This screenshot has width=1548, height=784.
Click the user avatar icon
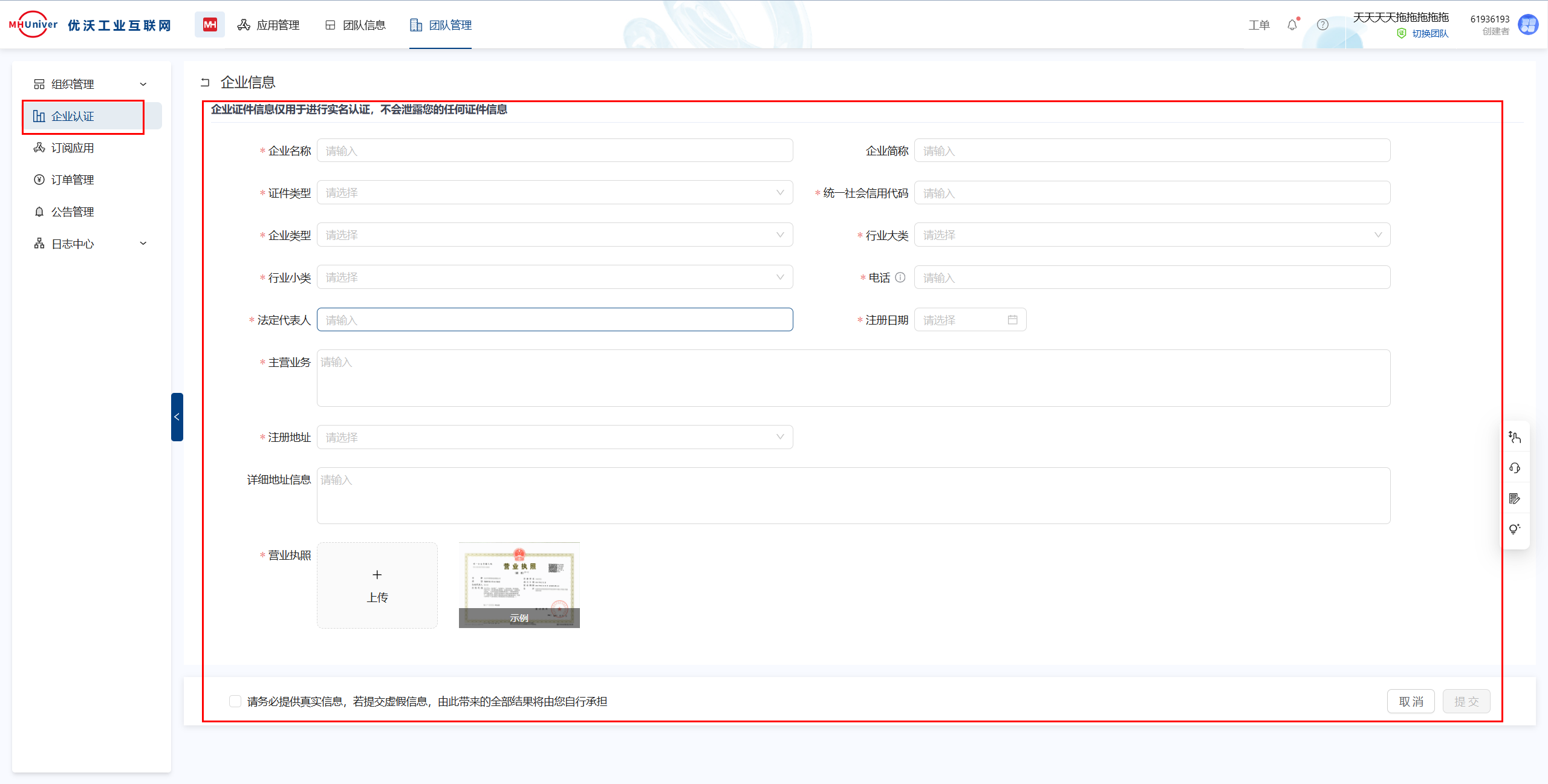1529,25
